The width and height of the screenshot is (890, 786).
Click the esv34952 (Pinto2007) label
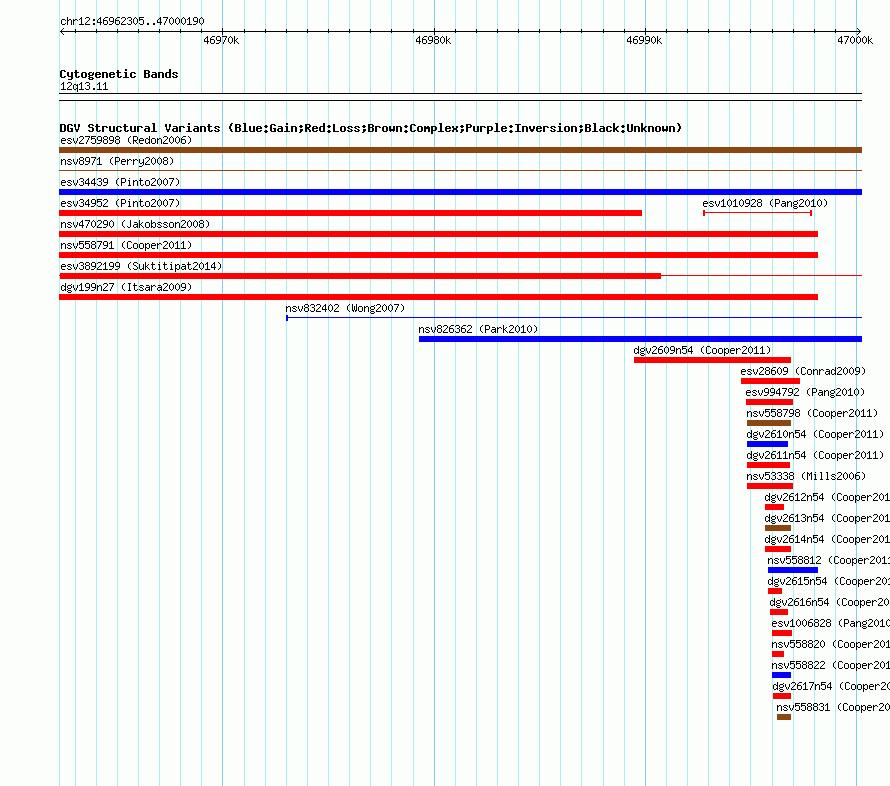120,203
